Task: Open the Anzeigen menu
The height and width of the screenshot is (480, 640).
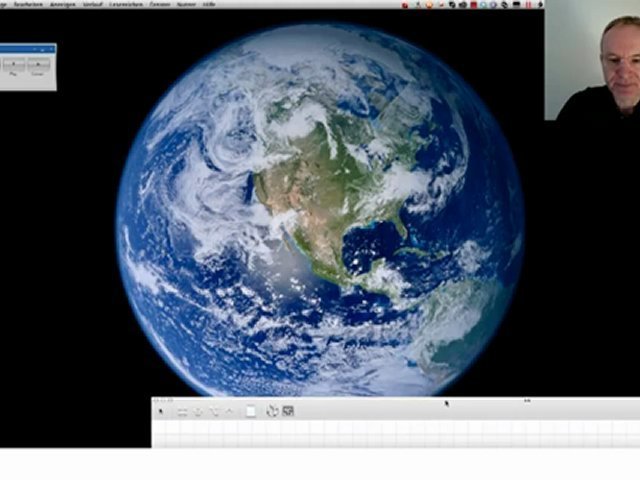Action: click(x=63, y=5)
